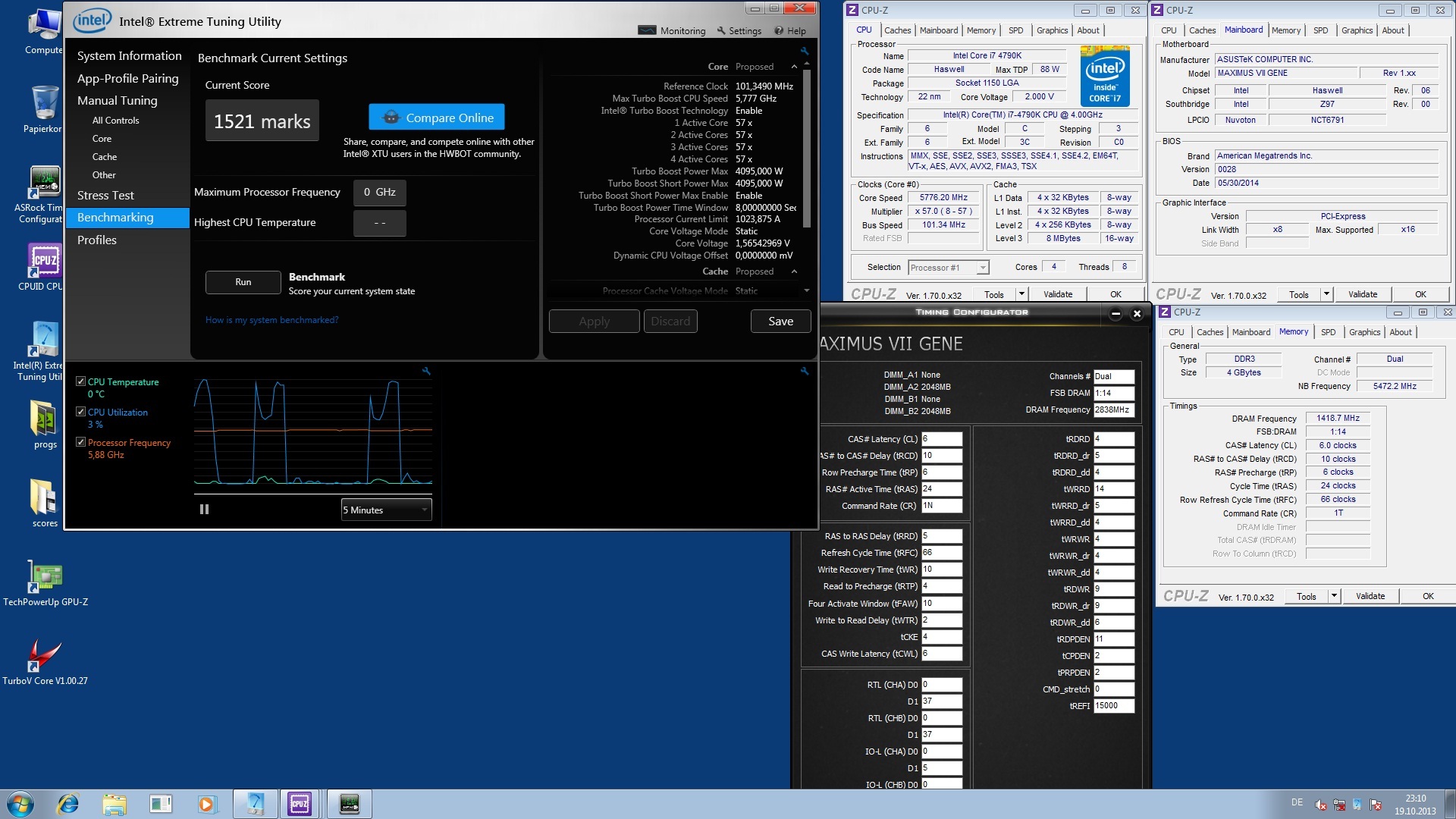
Task: Collapse the Core proposed settings section
Action: pyautogui.click(x=794, y=67)
